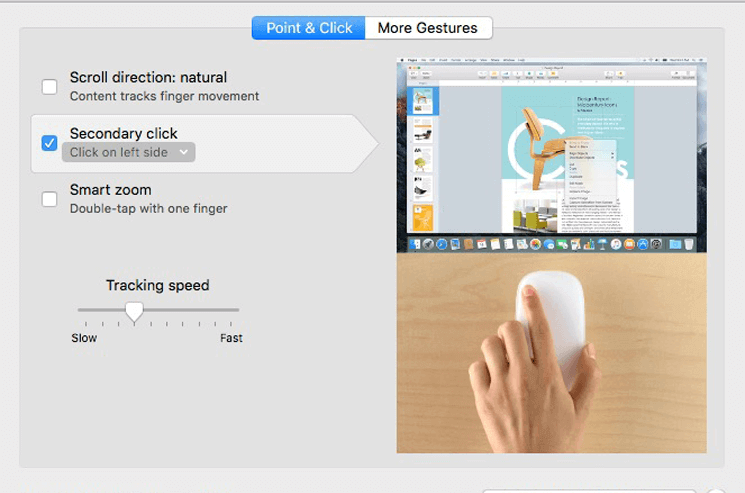Screen dimensions: 745x493
Task: Open the Click on left side dropdown
Action: point(128,152)
